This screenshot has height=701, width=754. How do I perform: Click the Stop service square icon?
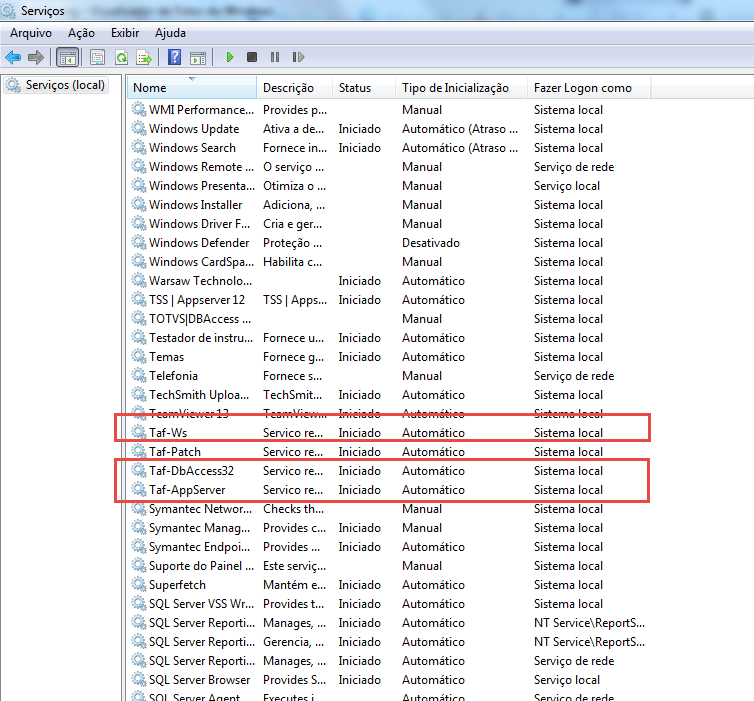[251, 58]
